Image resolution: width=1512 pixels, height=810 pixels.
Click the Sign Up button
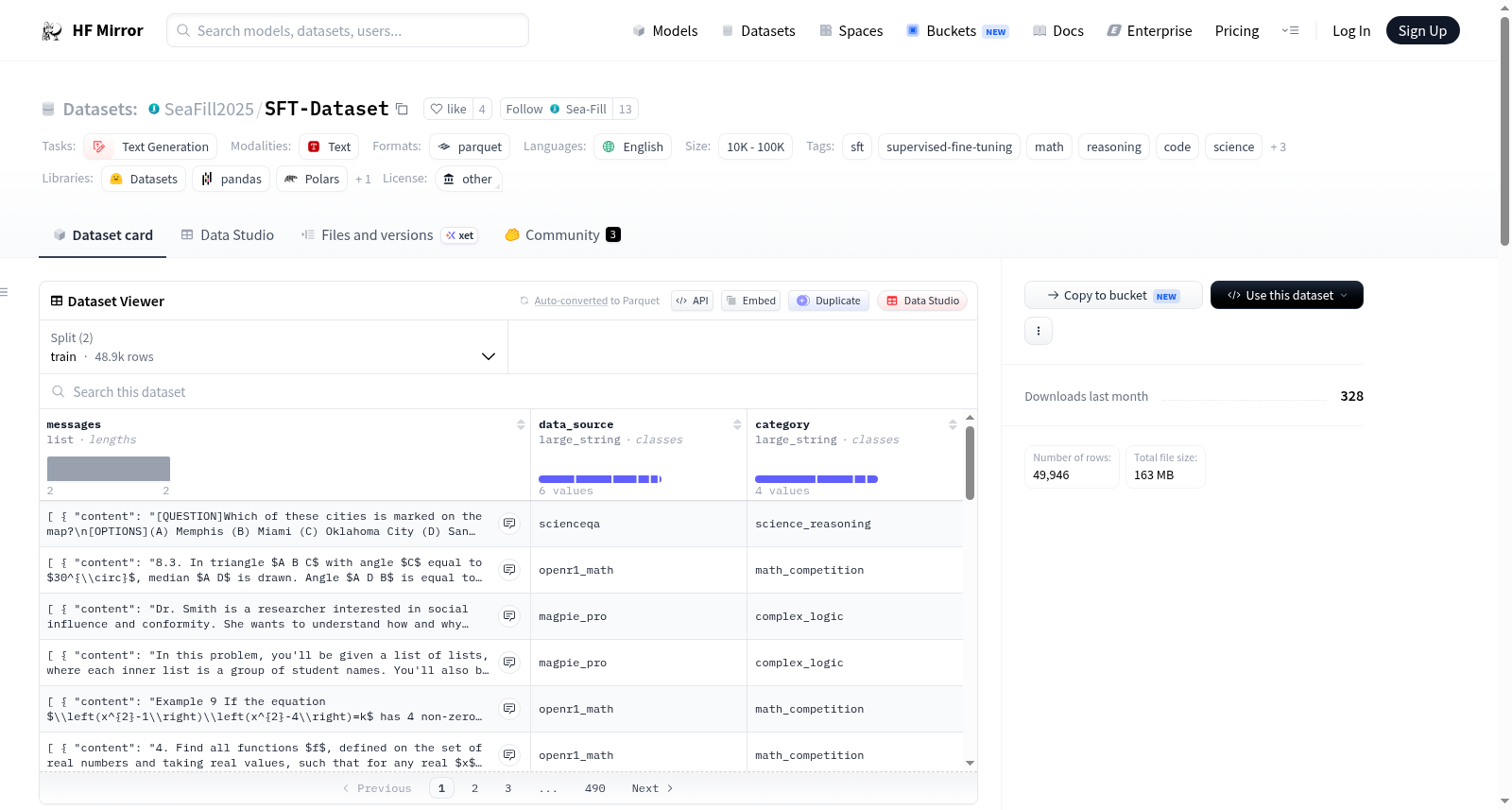click(x=1423, y=31)
